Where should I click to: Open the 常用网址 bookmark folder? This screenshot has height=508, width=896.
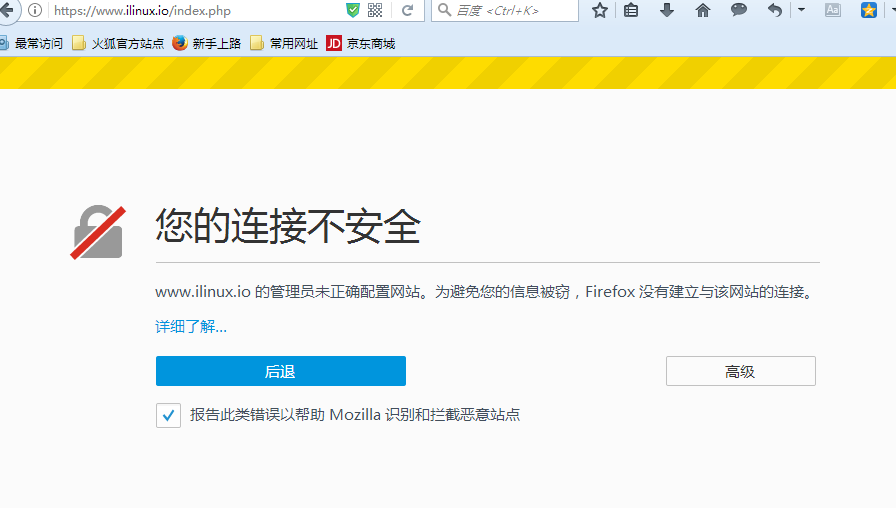284,43
